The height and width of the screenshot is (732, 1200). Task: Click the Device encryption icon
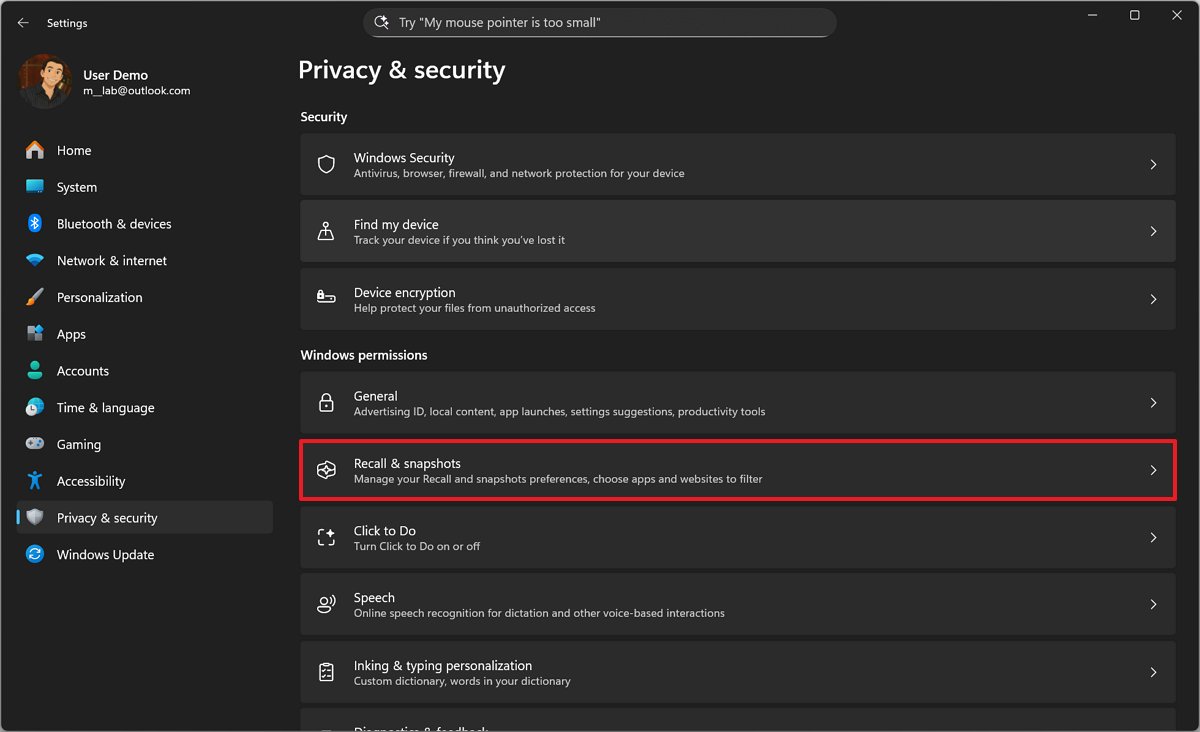(x=326, y=299)
